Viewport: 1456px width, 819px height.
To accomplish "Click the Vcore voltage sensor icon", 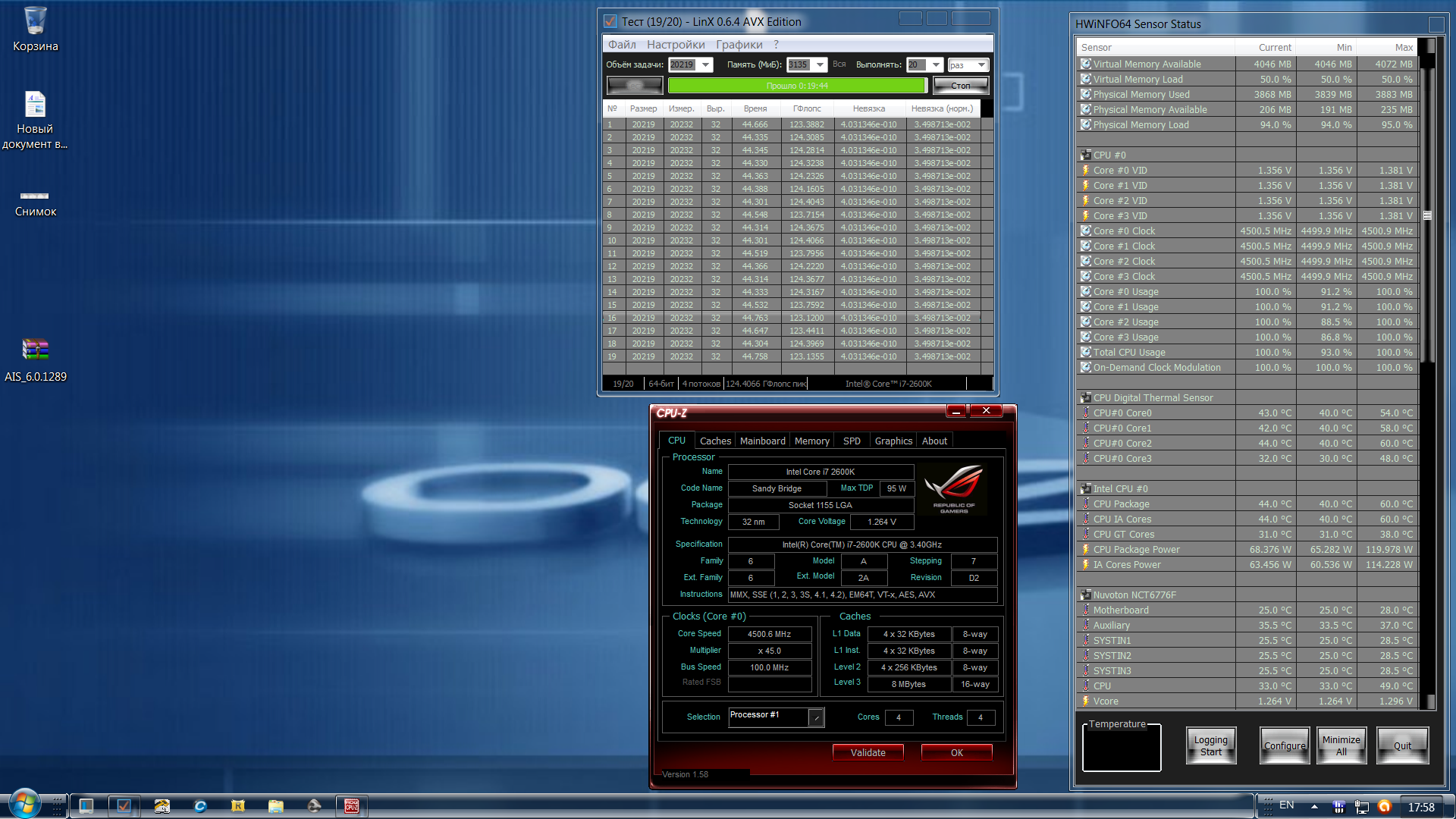I will click(x=1086, y=701).
